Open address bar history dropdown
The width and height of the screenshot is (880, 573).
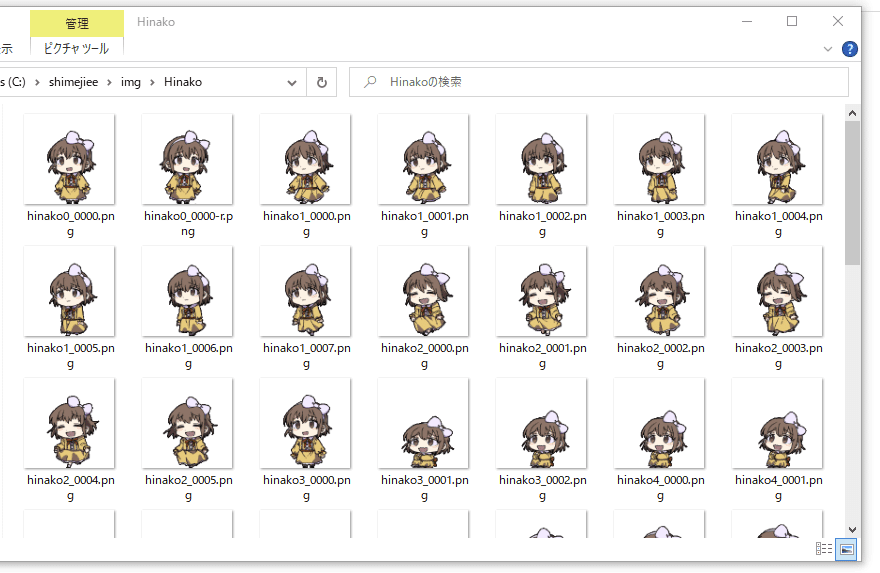click(292, 82)
